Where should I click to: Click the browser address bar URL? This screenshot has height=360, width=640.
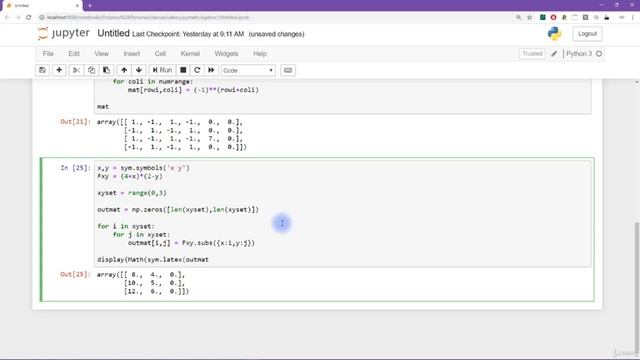coord(148,18)
